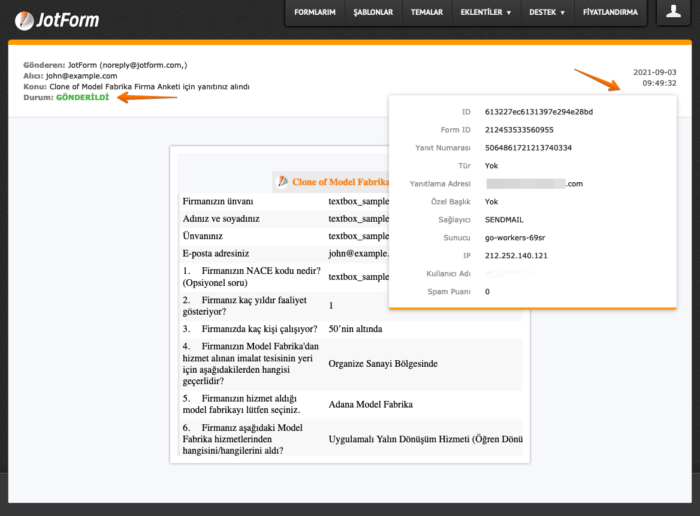Viewport: 700px width, 516px height.
Task: Select the NACE kodu nedir question text
Action: point(252,277)
